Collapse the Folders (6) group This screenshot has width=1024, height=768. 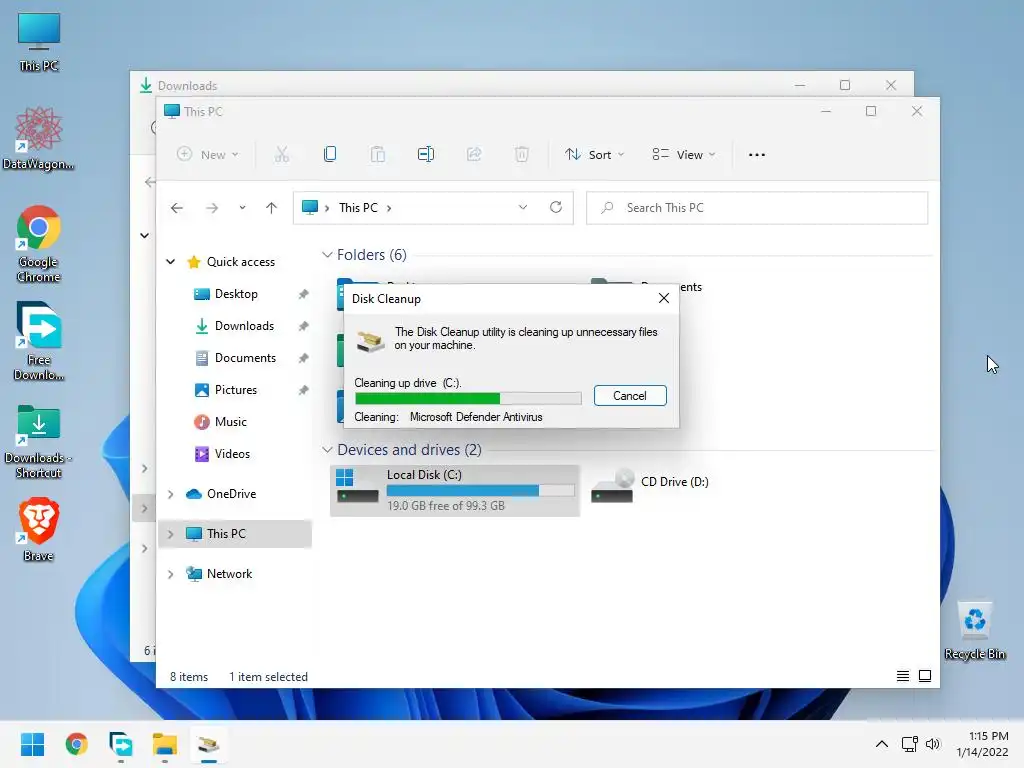tap(327, 255)
